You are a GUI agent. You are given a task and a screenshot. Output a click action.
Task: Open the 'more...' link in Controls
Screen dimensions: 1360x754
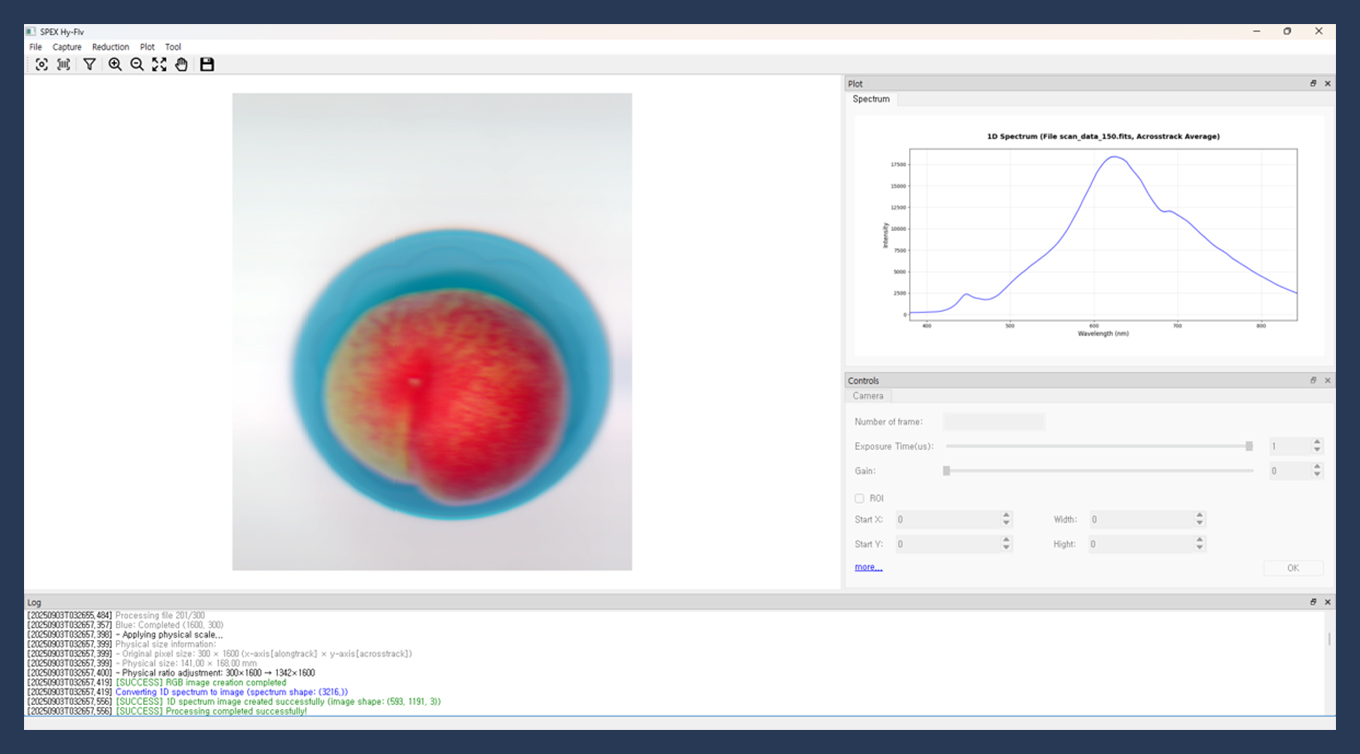(868, 567)
